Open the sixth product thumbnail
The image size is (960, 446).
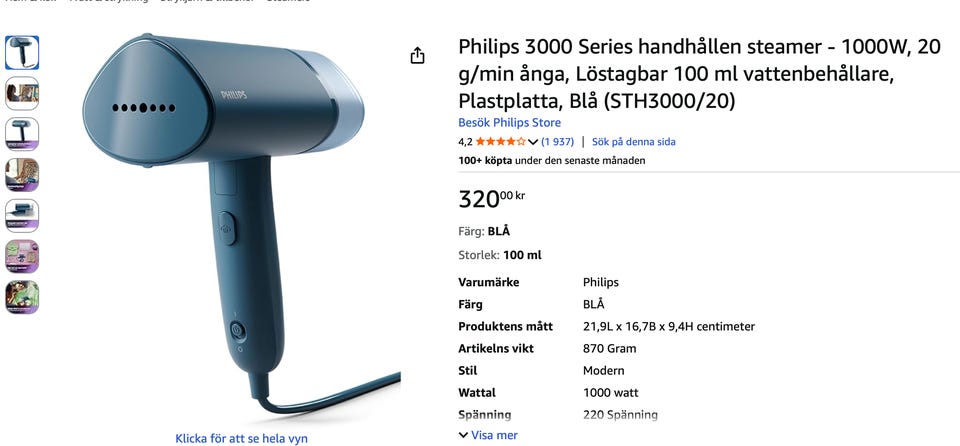click(x=22, y=256)
